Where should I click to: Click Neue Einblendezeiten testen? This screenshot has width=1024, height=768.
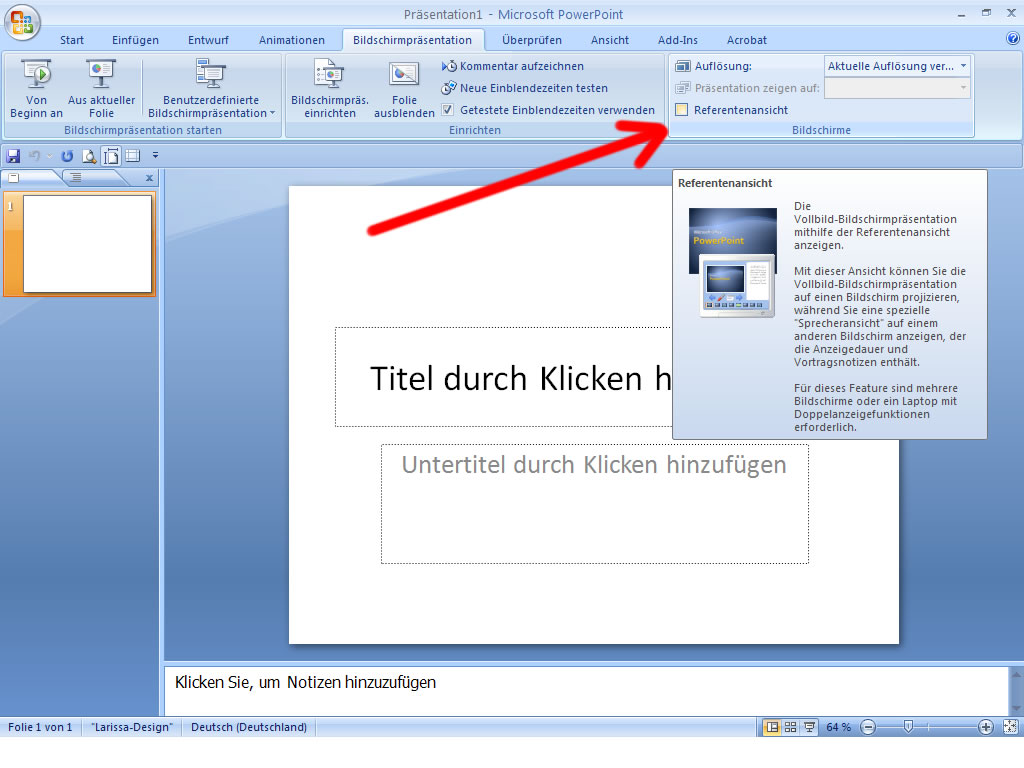point(524,88)
